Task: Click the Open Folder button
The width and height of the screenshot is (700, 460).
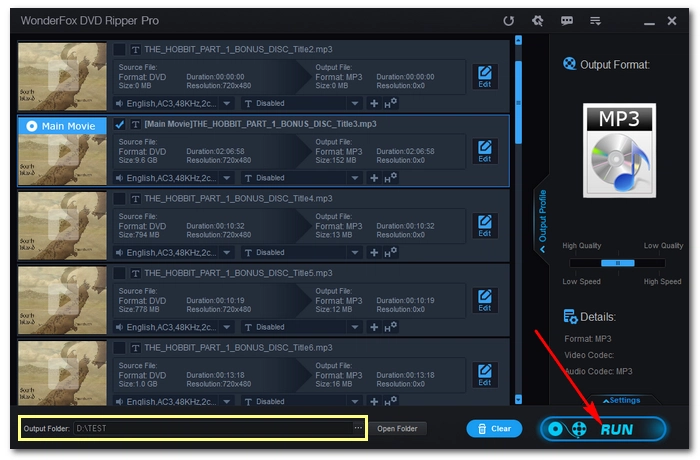Action: tap(397, 429)
